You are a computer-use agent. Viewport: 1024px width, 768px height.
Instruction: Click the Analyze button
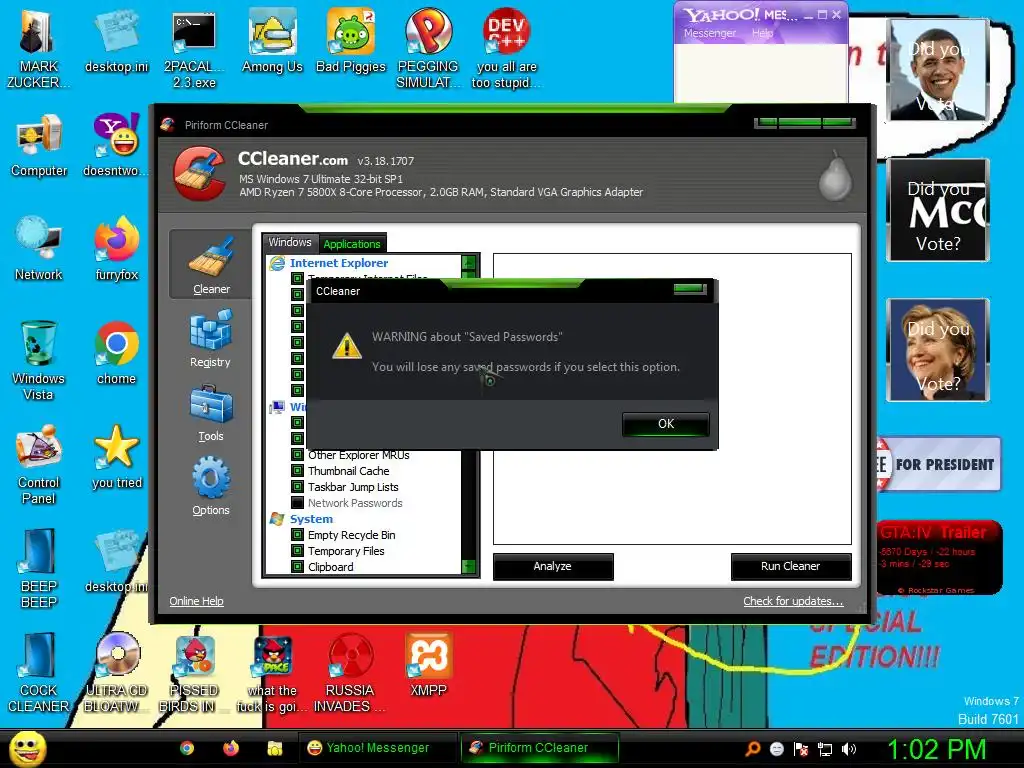552,566
